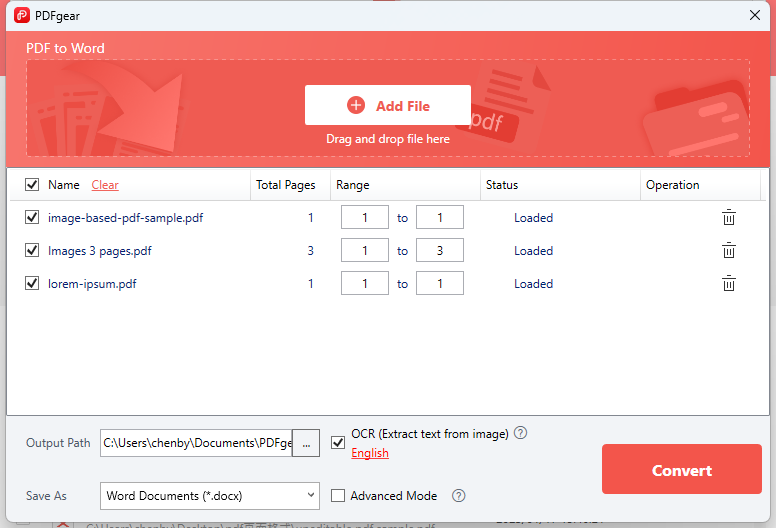Select the file name image-based-pdf-sample.pdf

(x=125, y=218)
